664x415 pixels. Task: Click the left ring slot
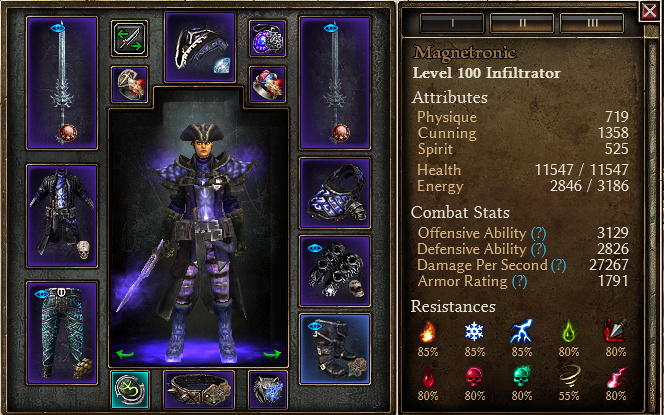point(130,84)
